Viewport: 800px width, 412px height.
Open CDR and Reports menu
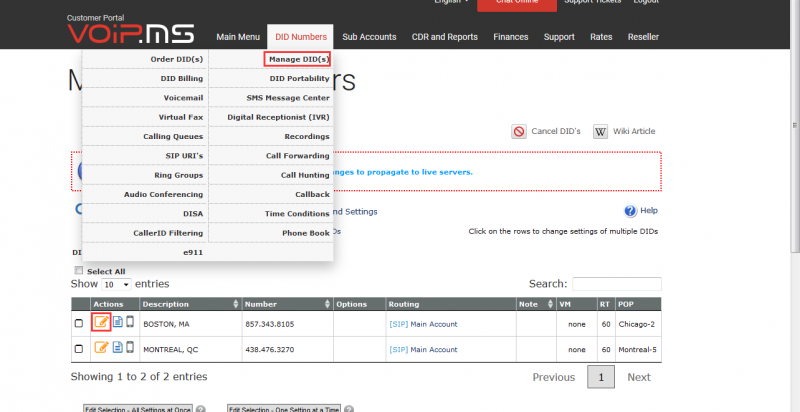445,37
